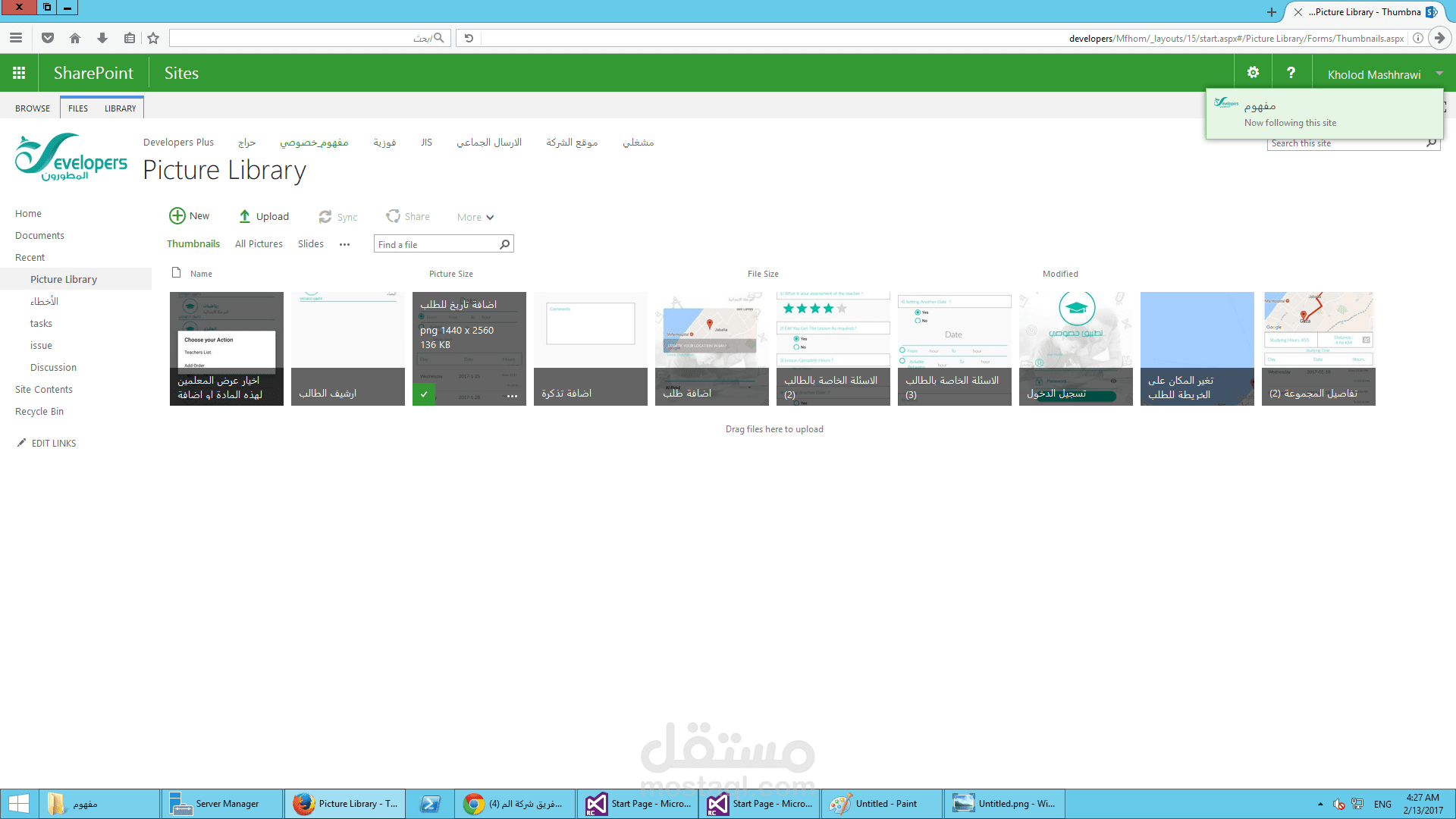
Task: Open Site Contents in the sidebar
Action: pyautogui.click(x=44, y=389)
